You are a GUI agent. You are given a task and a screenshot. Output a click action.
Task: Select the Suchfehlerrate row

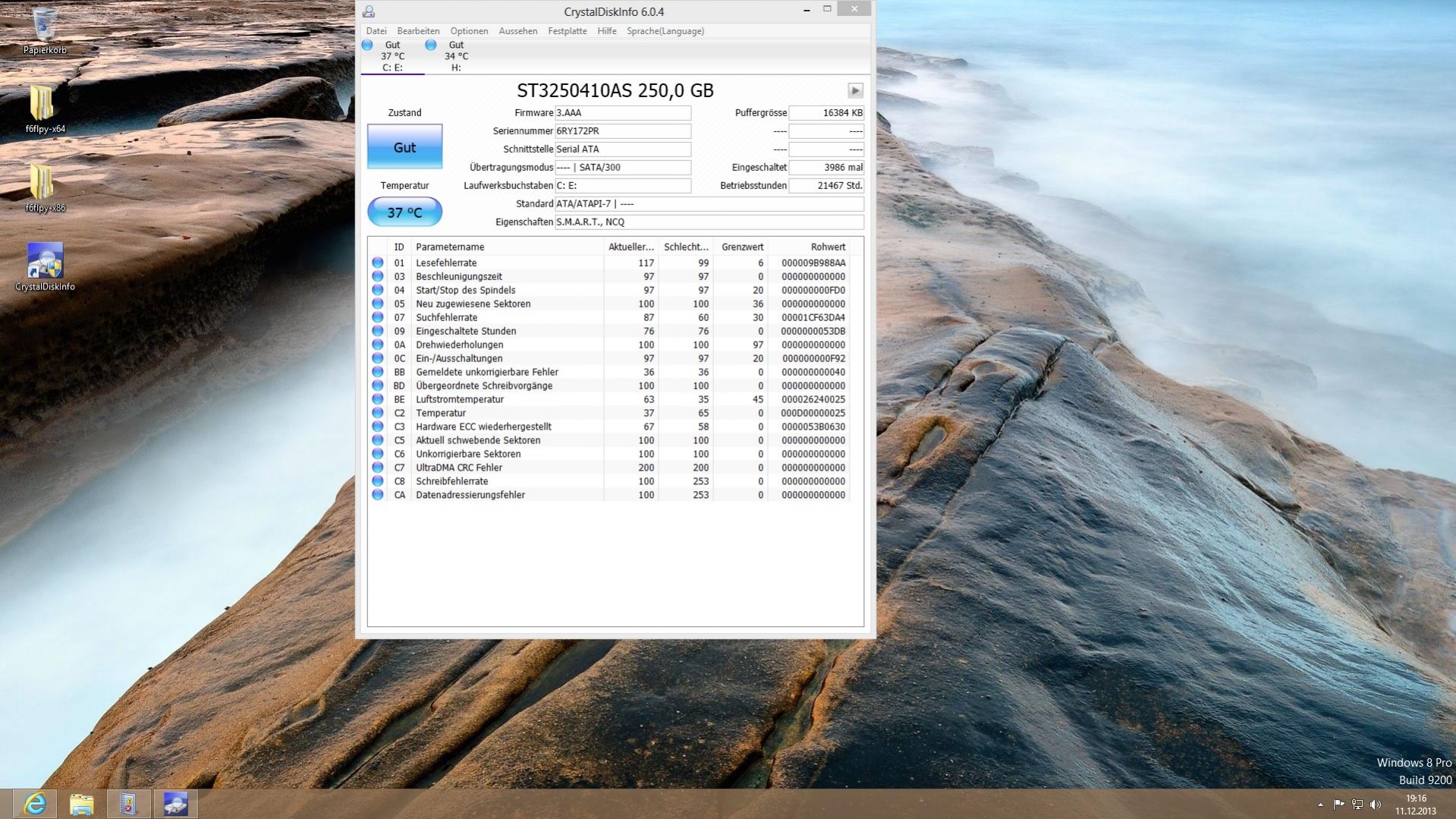(609, 317)
